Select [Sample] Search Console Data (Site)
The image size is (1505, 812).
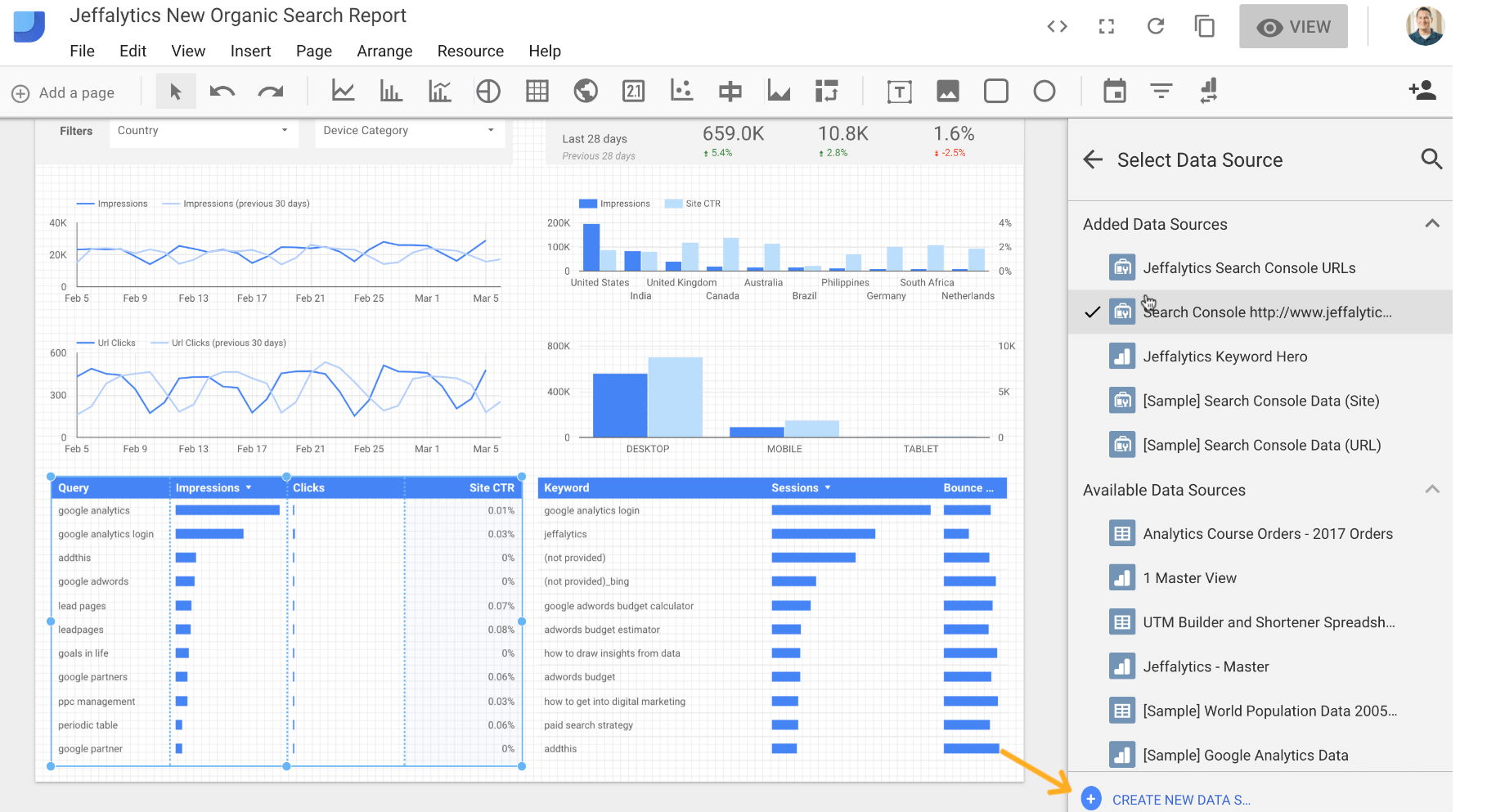[1260, 401]
